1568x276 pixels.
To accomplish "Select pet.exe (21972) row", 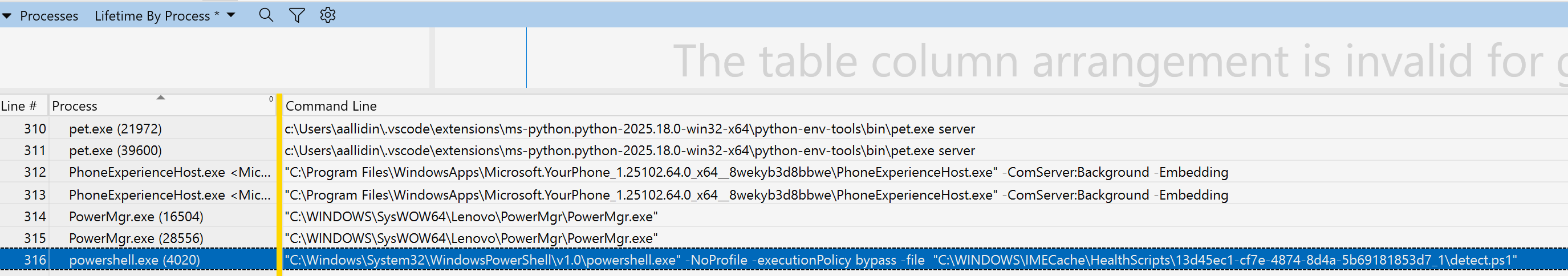I will (115, 128).
